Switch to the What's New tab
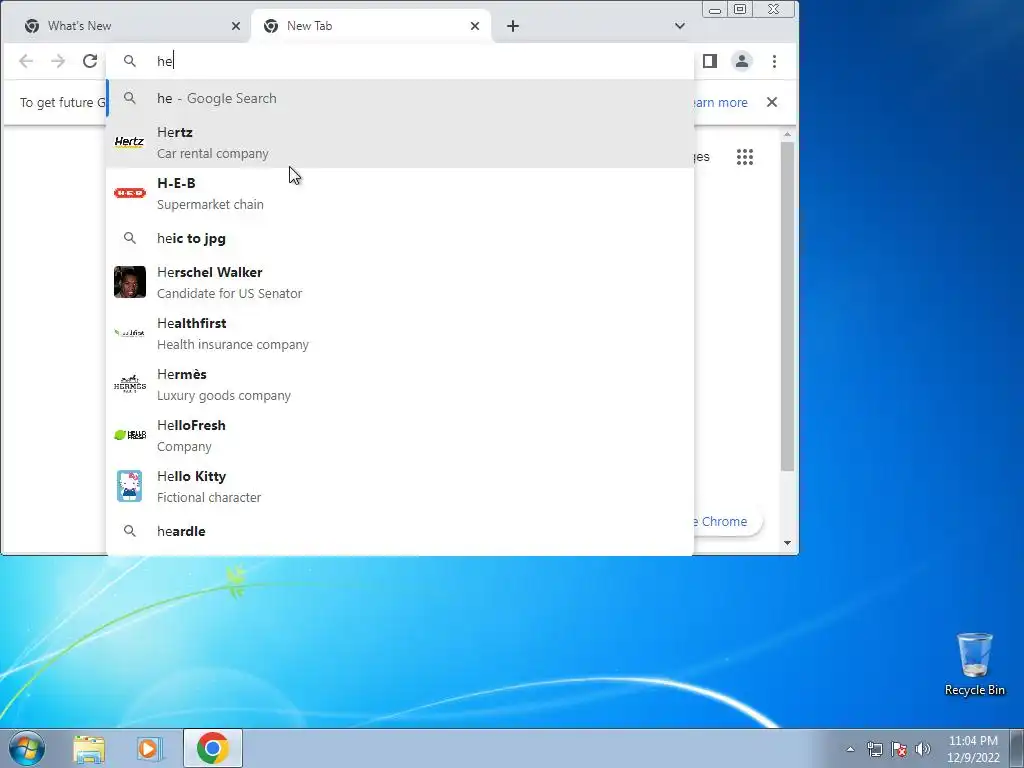This screenshot has height=768, width=1024. tap(127, 26)
